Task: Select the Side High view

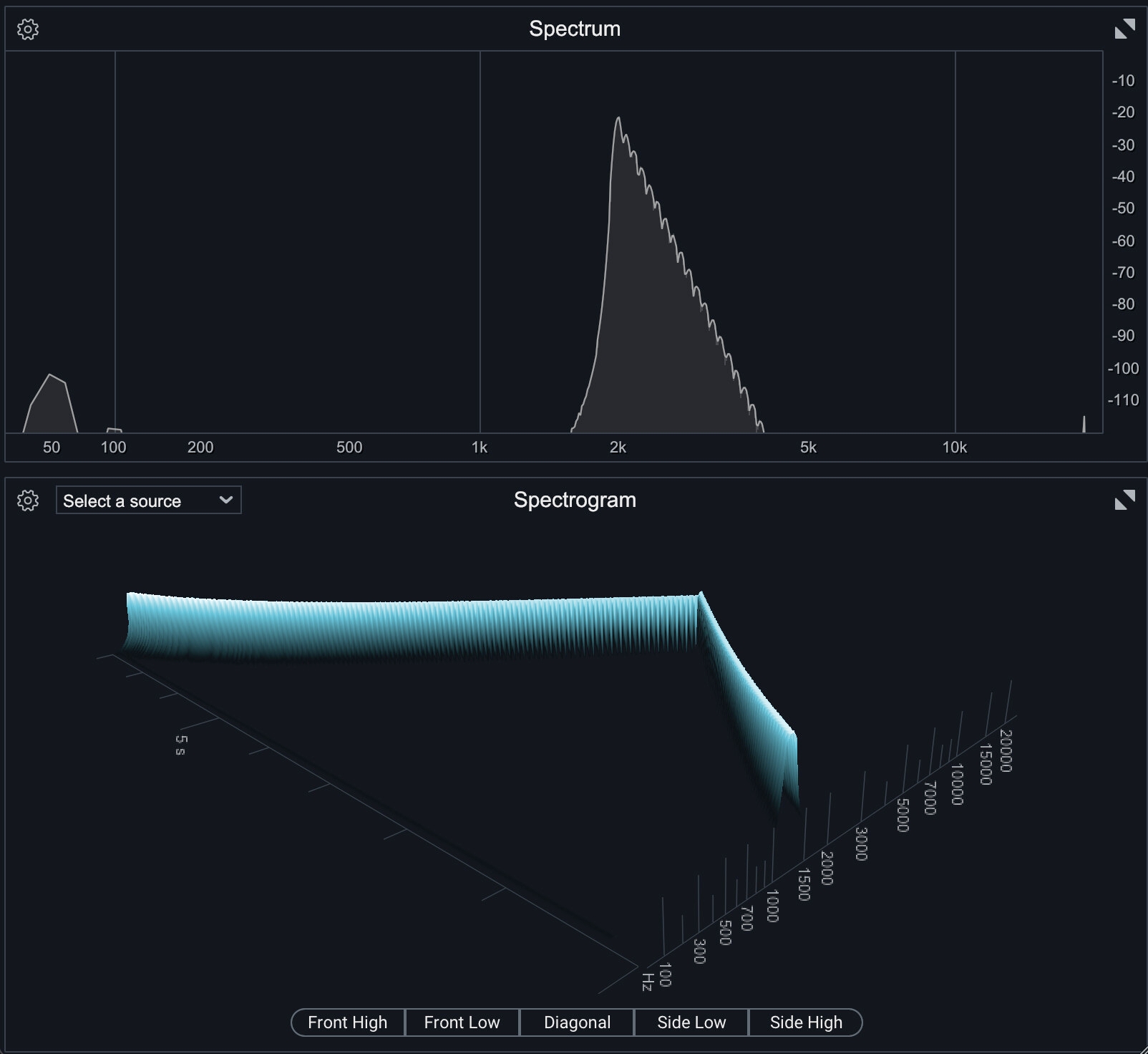Action: click(x=806, y=1022)
